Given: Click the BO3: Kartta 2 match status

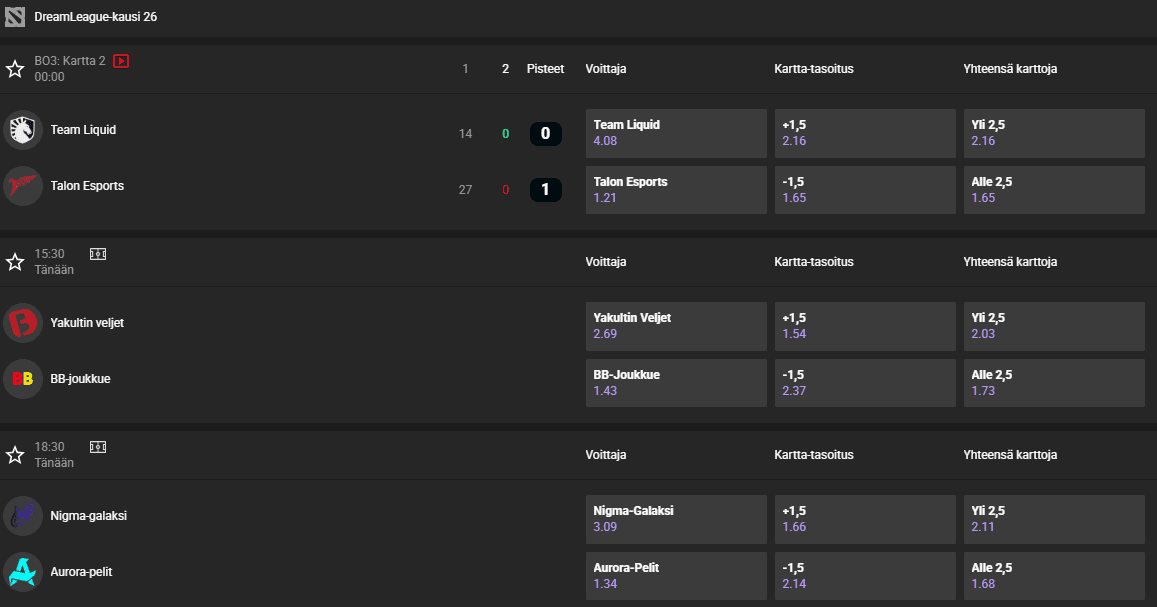Looking at the screenshot, I should click(70, 60).
